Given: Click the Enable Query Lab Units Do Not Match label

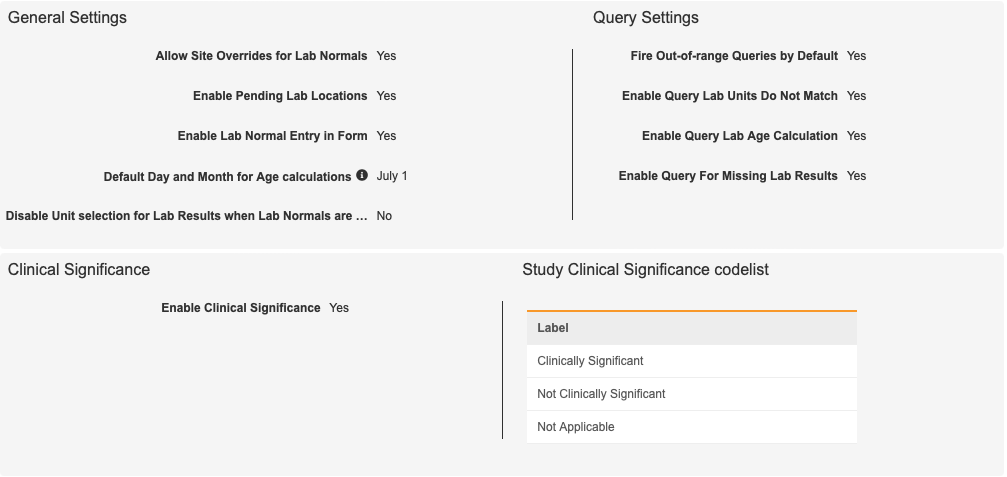Looking at the screenshot, I should coord(729,96).
